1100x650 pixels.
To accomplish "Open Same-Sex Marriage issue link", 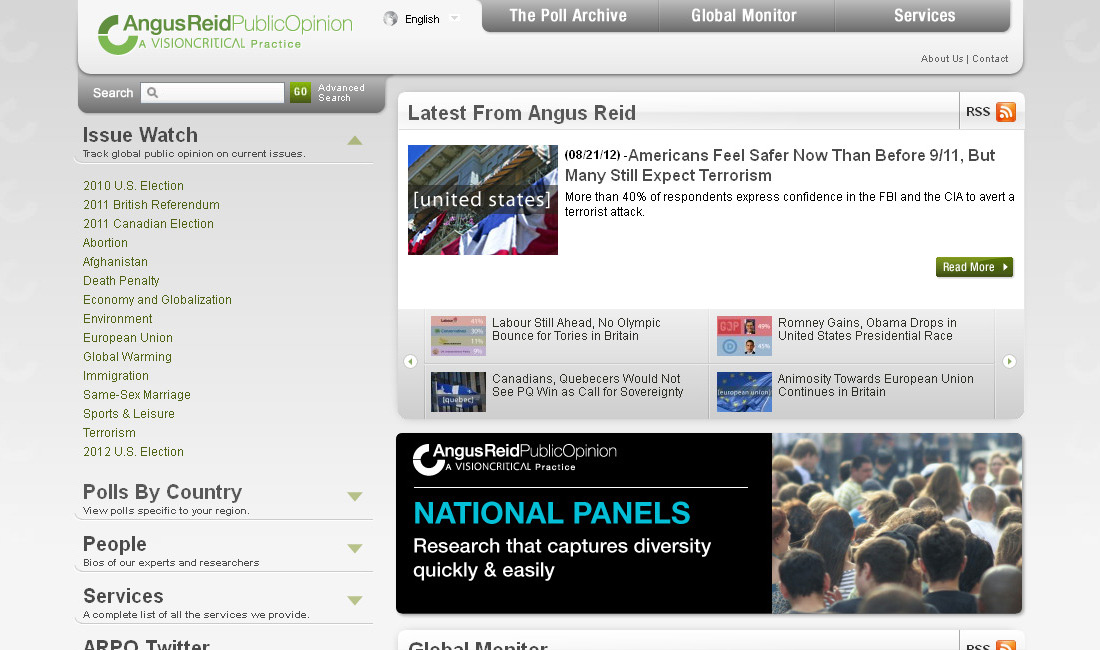I will click(137, 395).
